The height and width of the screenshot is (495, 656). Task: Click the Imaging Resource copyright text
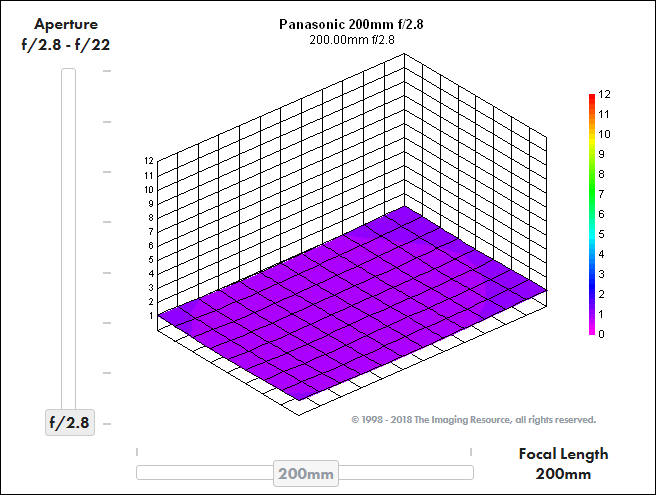click(474, 420)
